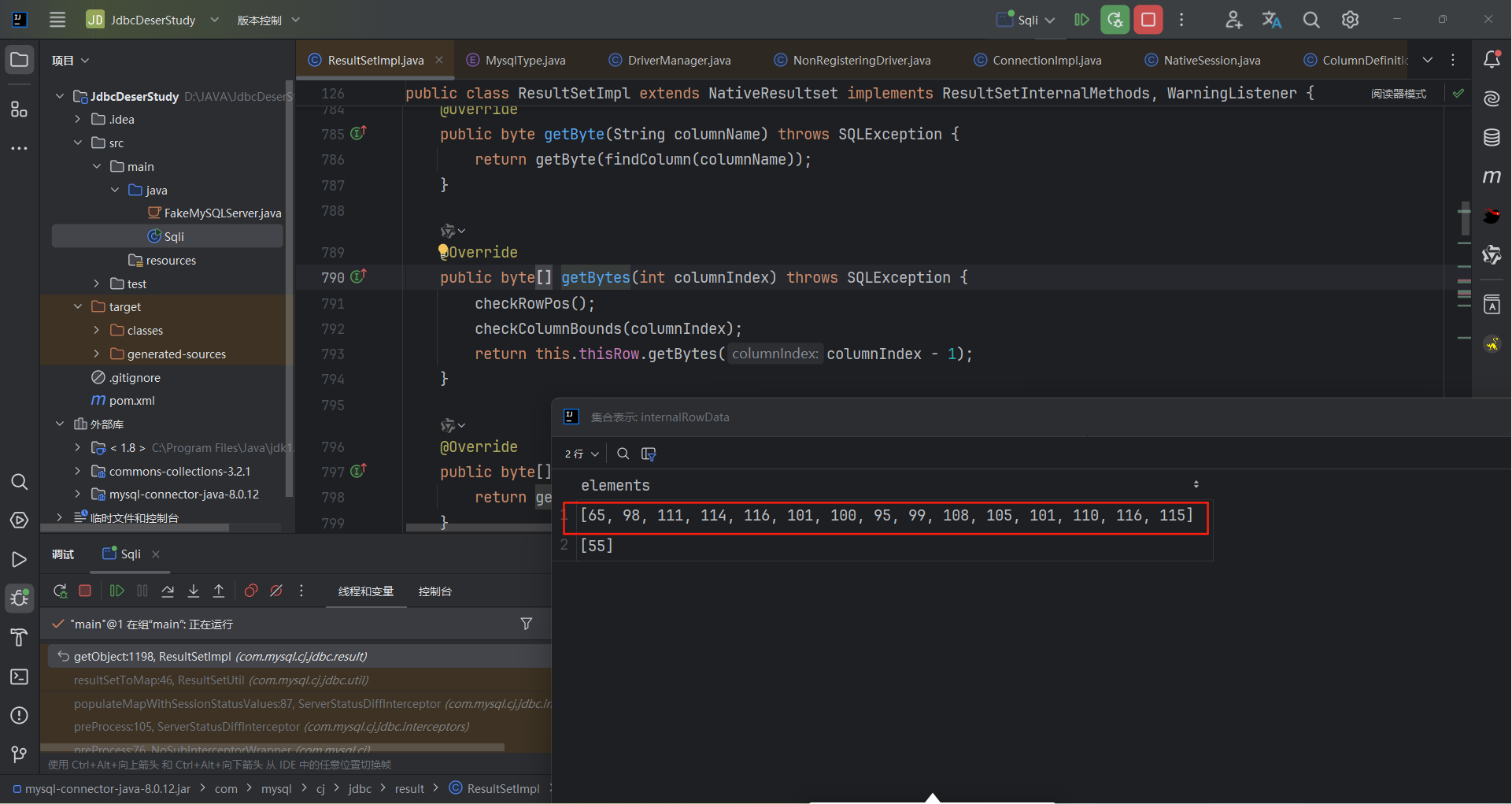This screenshot has height=804, width=1512.
Task: Select 线程和变量 threads and variables tab
Action: (x=366, y=591)
